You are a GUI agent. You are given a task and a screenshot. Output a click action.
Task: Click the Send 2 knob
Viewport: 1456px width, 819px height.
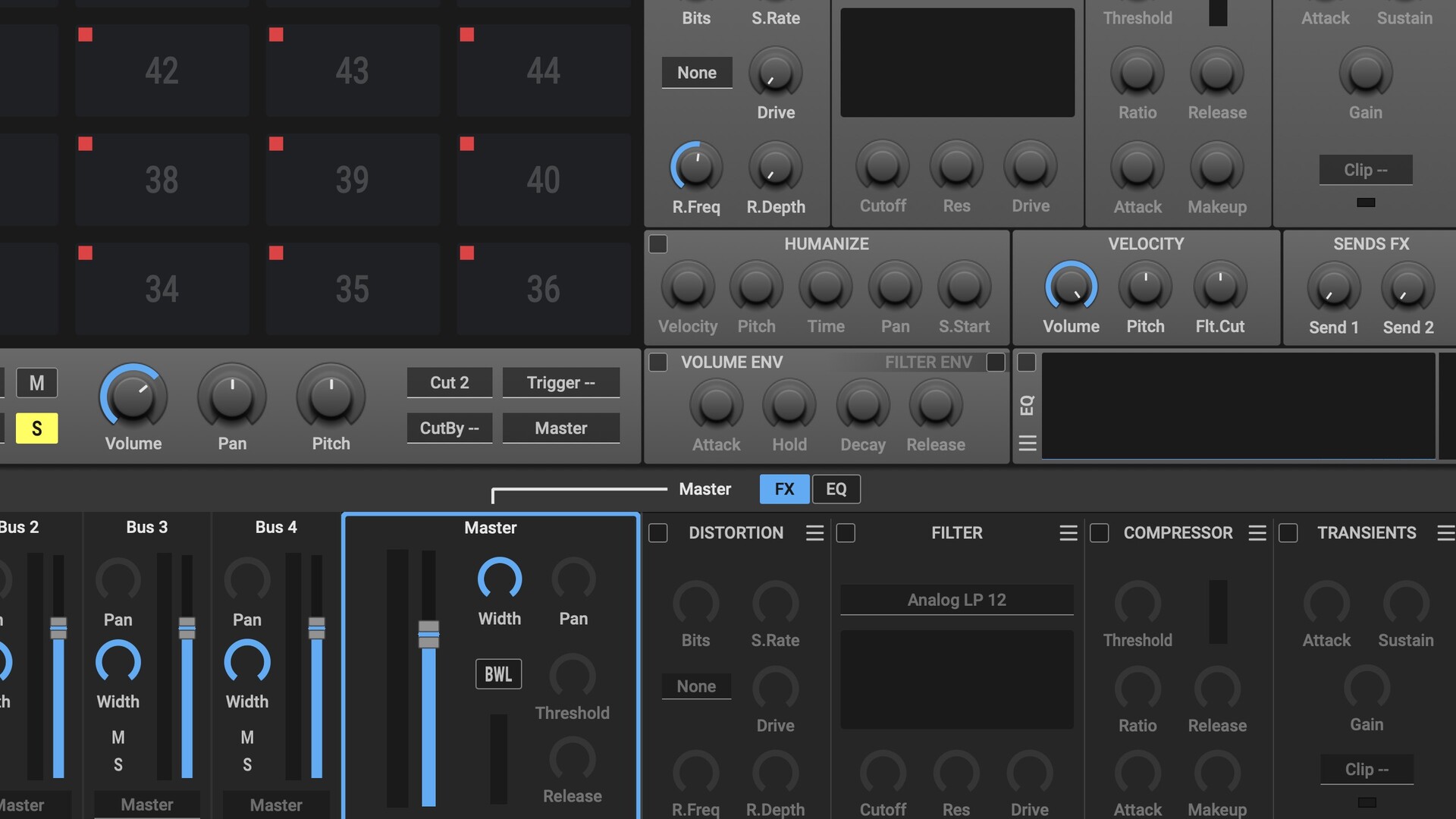[x=1407, y=288]
